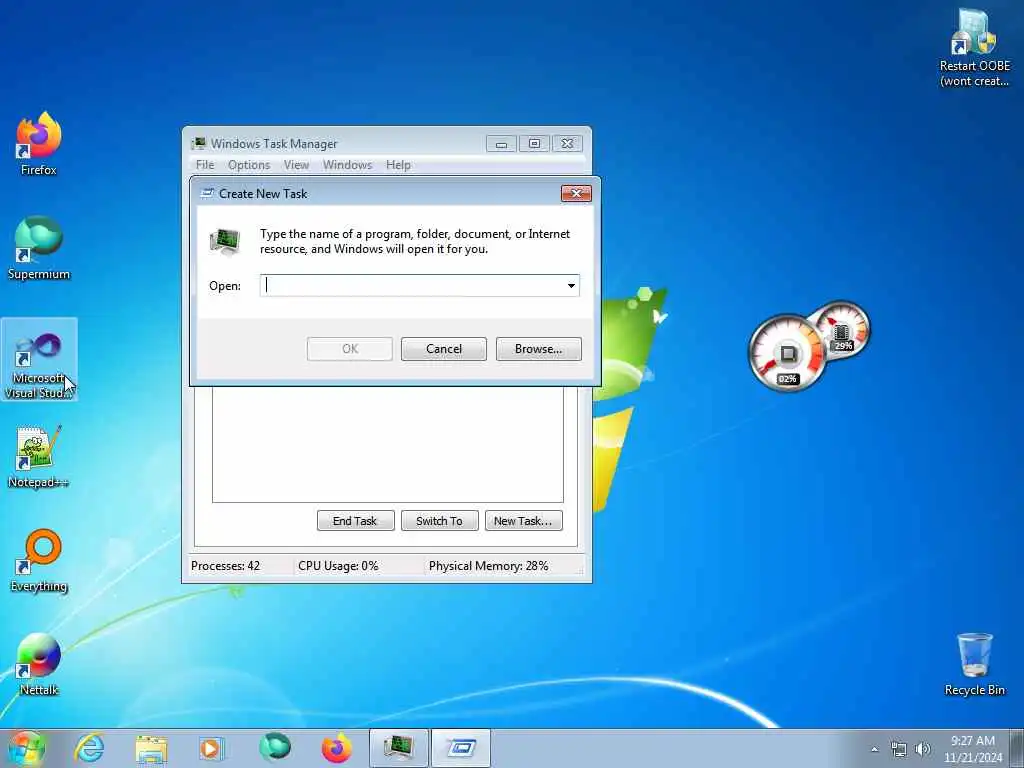Select the Nettalk desktop shortcut
This screenshot has width=1024, height=768.
coord(39,664)
